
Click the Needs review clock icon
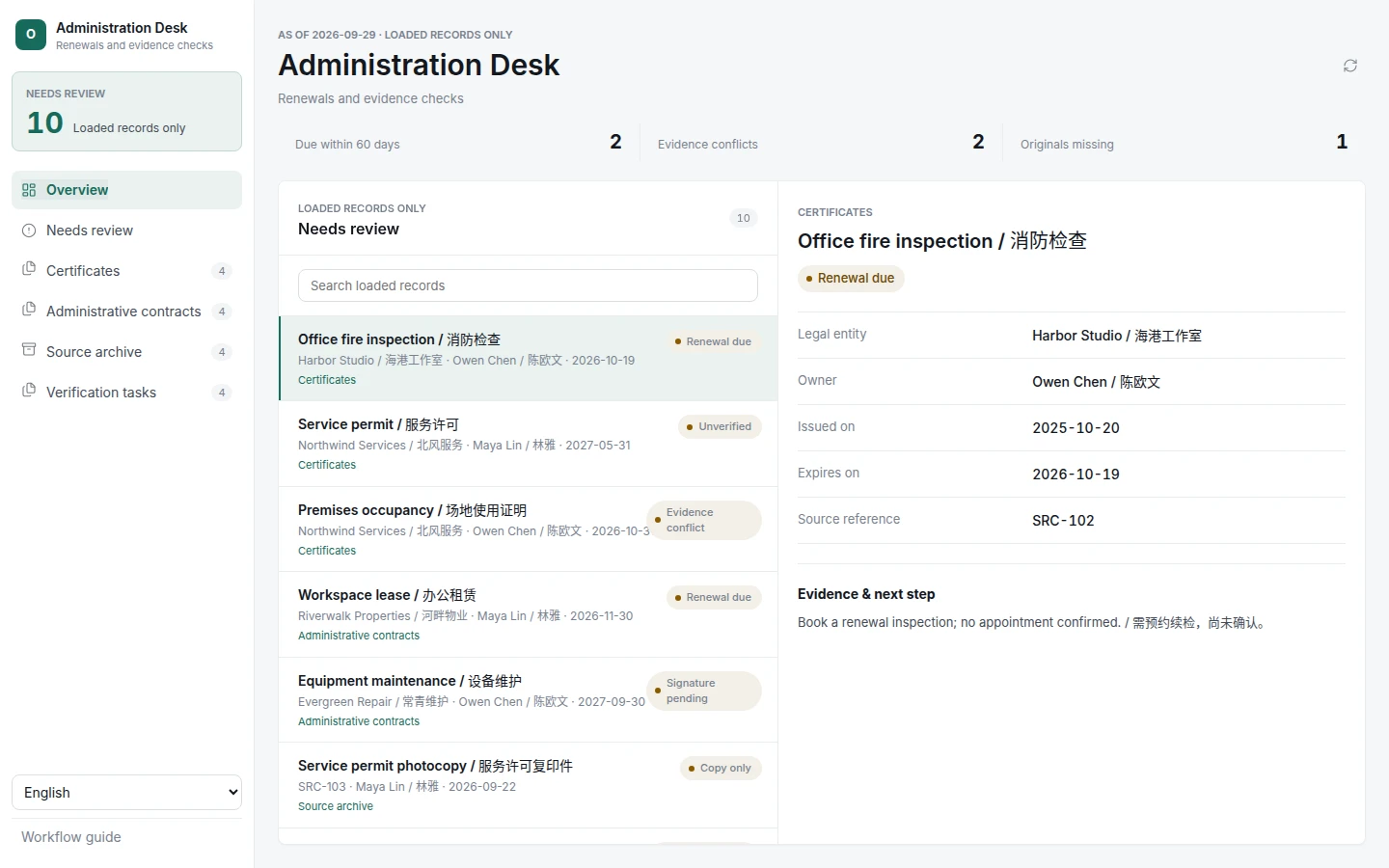point(29,231)
